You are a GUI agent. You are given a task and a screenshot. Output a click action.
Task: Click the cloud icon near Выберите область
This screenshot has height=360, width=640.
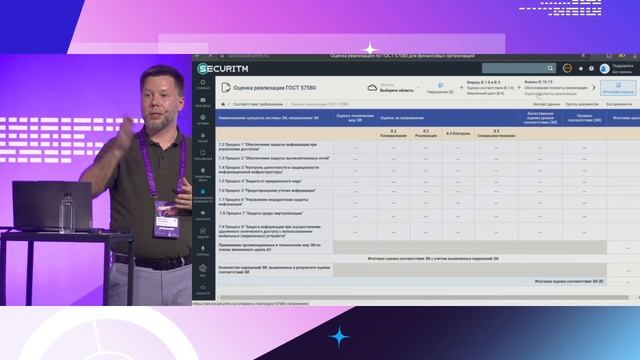[x=372, y=88]
